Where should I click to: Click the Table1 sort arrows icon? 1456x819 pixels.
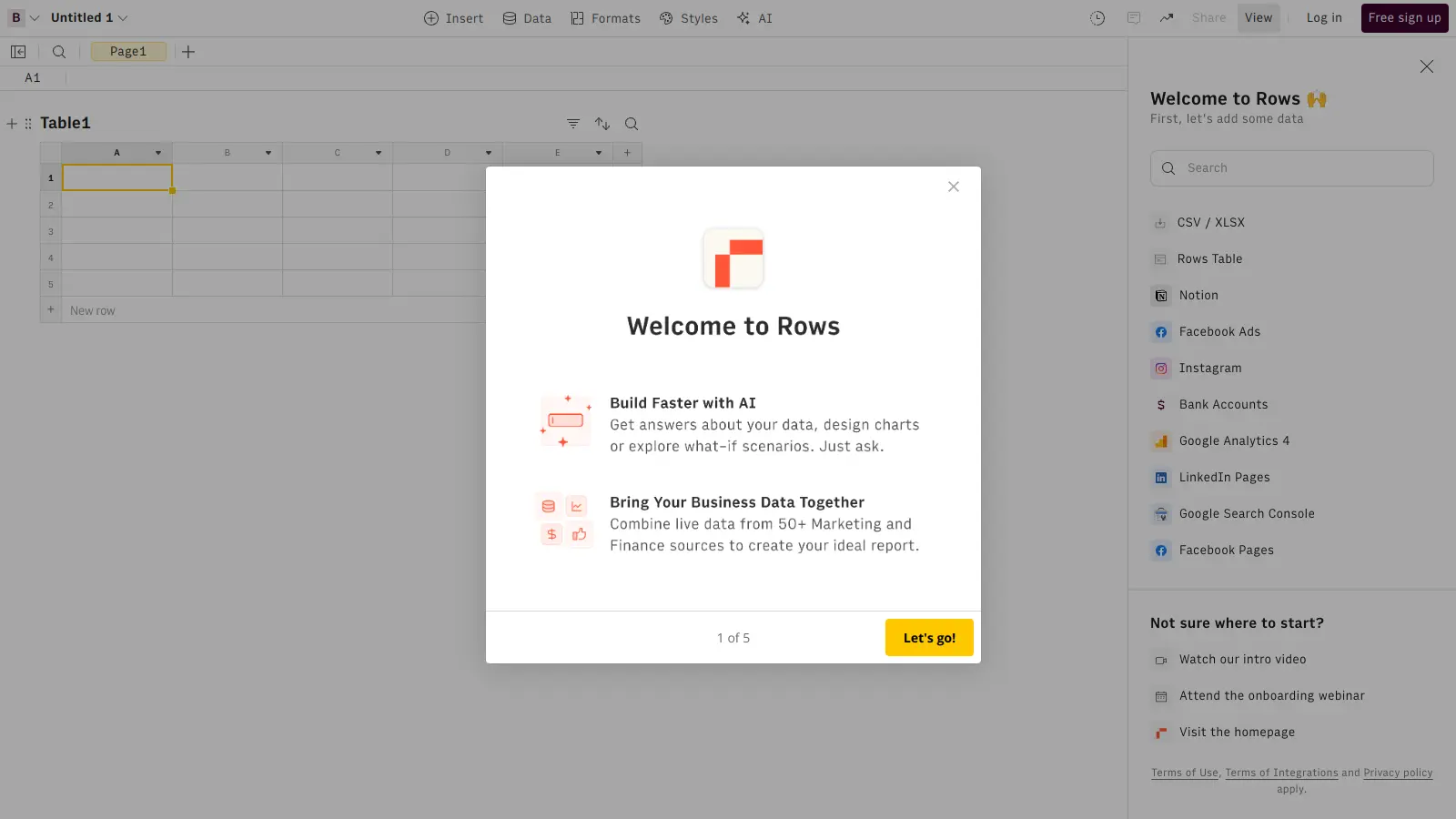(602, 124)
